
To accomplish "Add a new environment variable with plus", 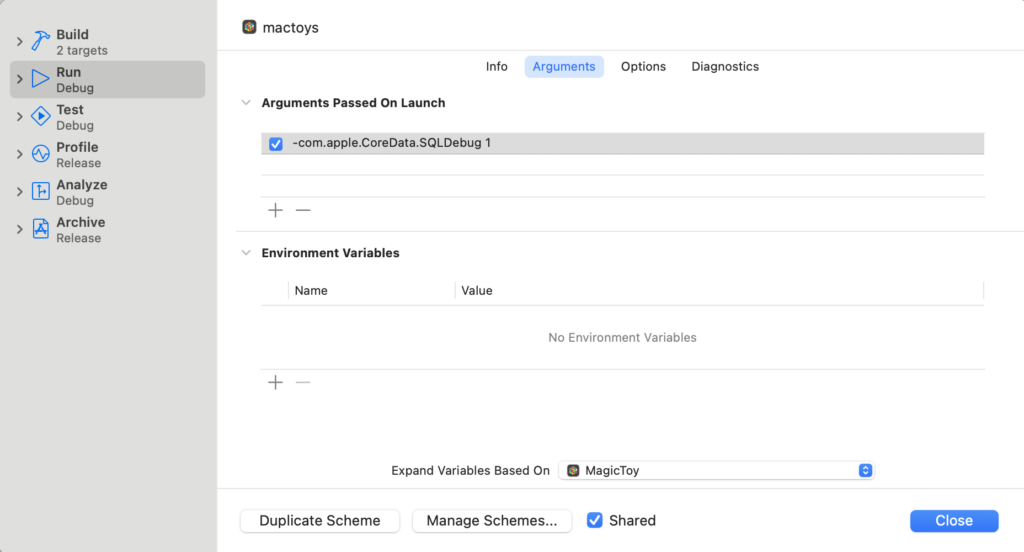I will 276,382.
